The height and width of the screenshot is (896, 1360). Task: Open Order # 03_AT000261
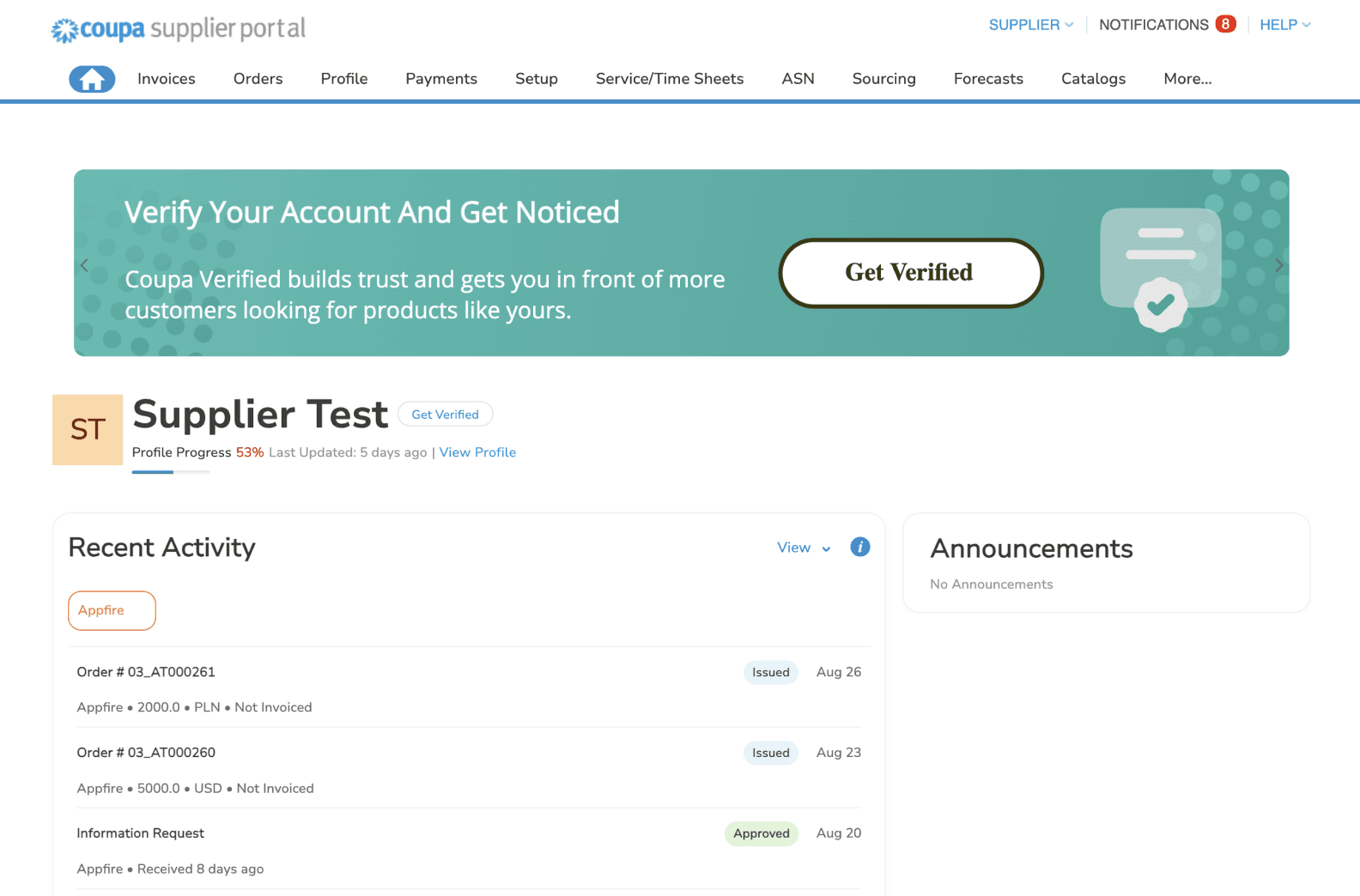tap(146, 672)
